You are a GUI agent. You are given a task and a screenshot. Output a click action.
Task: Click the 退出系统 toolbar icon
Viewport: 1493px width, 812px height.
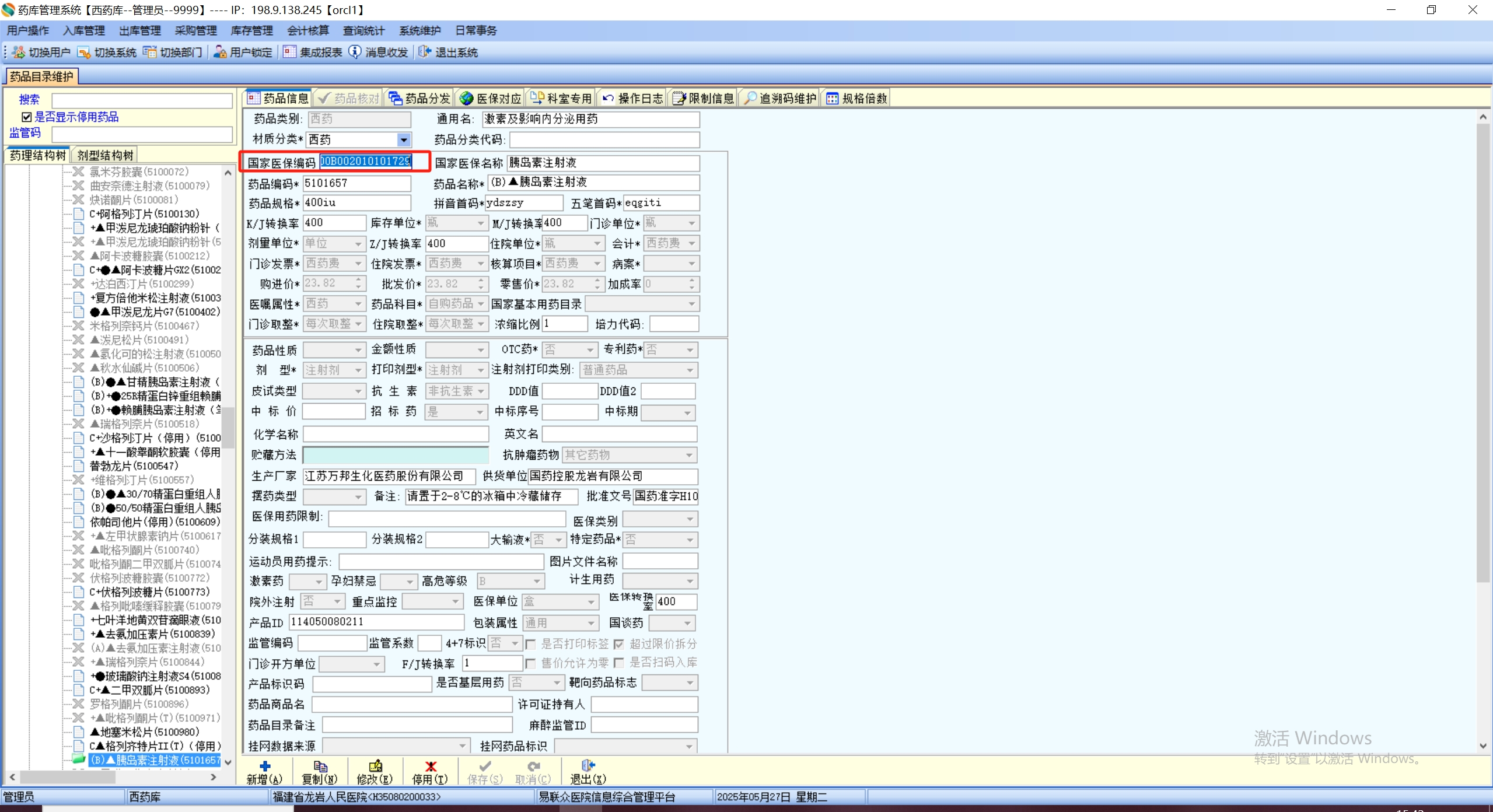click(x=425, y=52)
